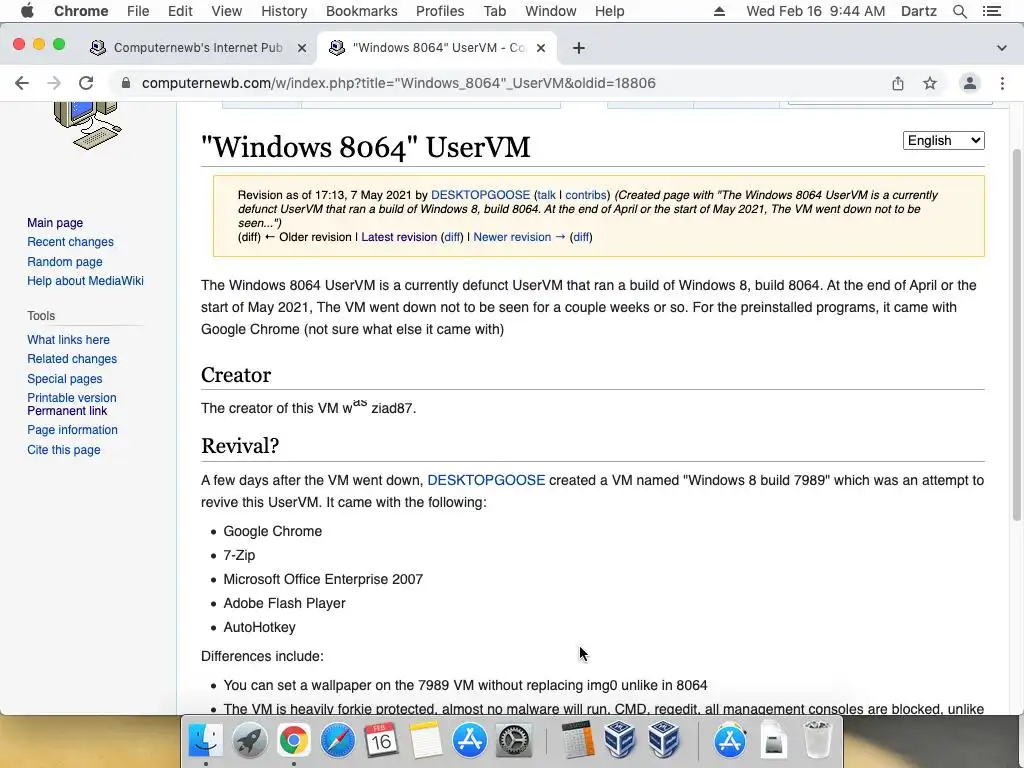This screenshot has height=768, width=1024.
Task: Open the Apple menu
Action: coord(27,11)
